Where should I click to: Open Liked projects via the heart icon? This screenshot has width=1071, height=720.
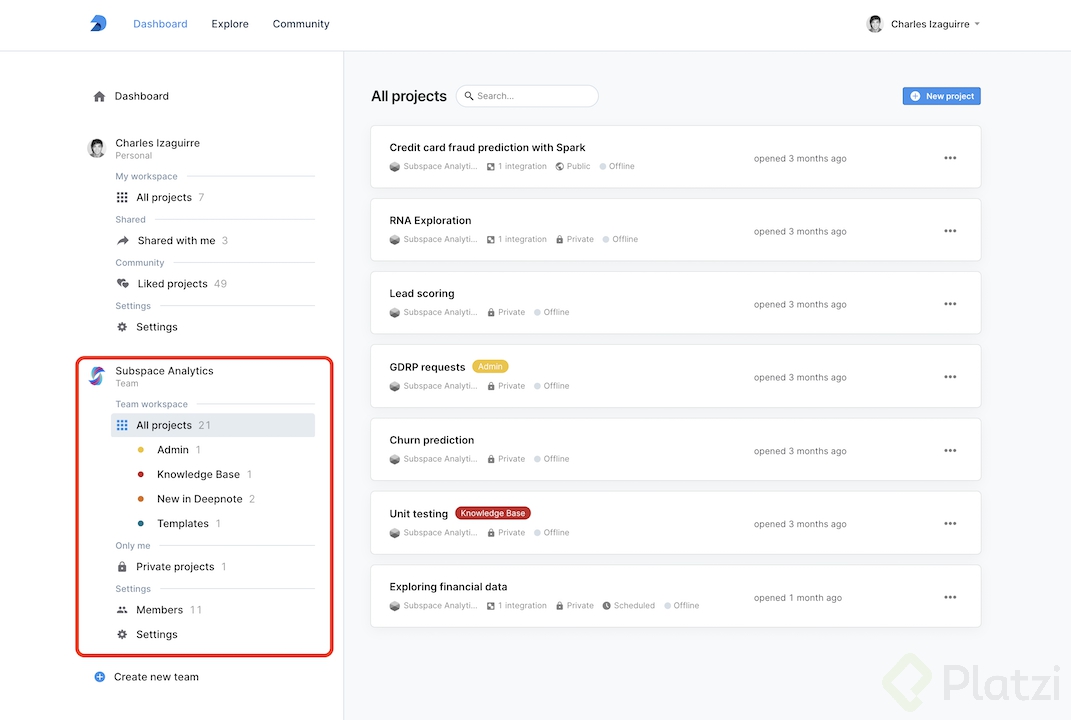click(122, 283)
